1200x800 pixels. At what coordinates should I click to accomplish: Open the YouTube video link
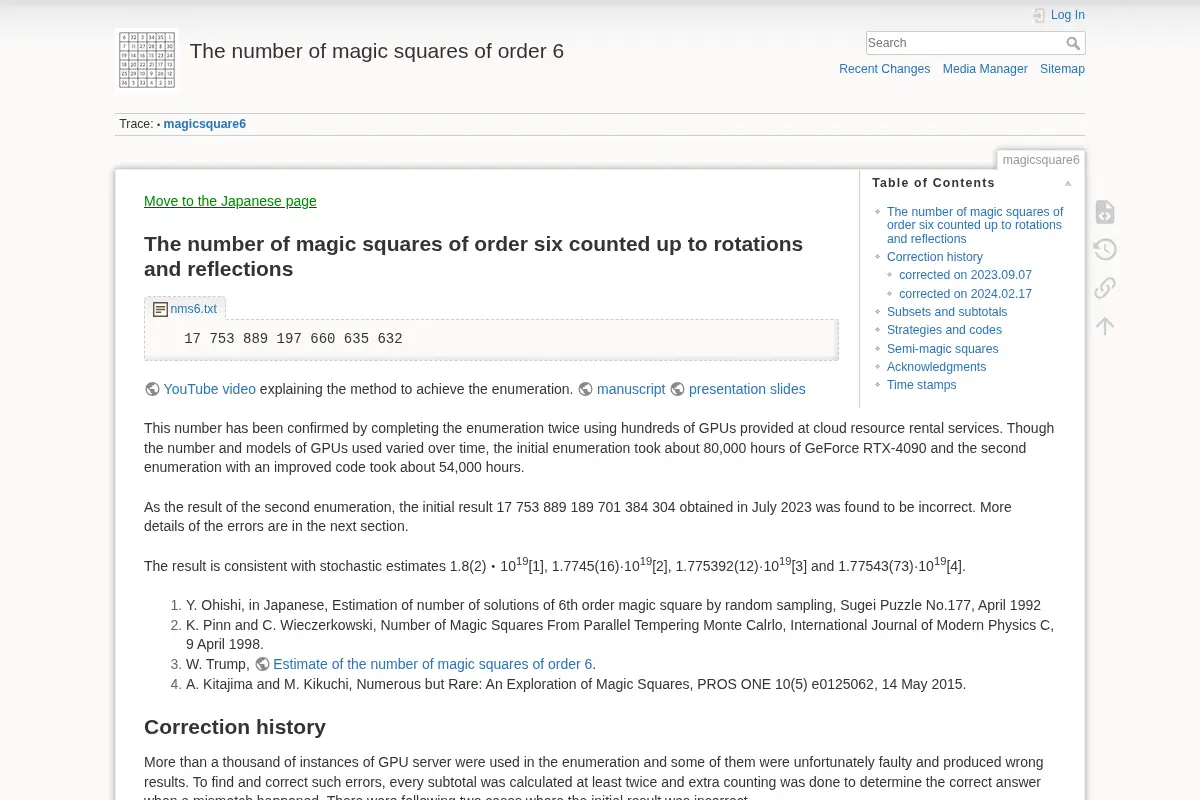coord(209,389)
